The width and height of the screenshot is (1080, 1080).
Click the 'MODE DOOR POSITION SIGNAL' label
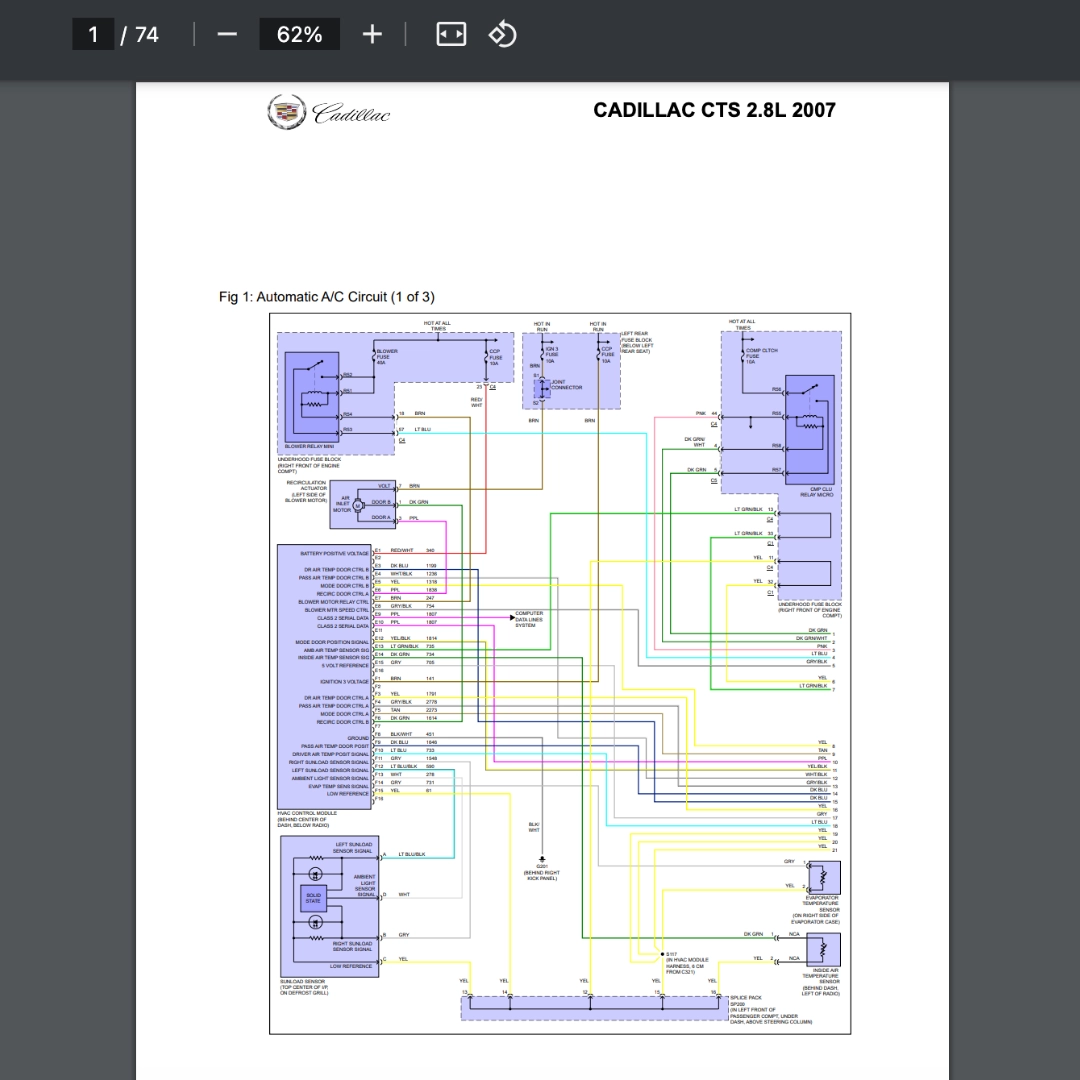point(333,642)
